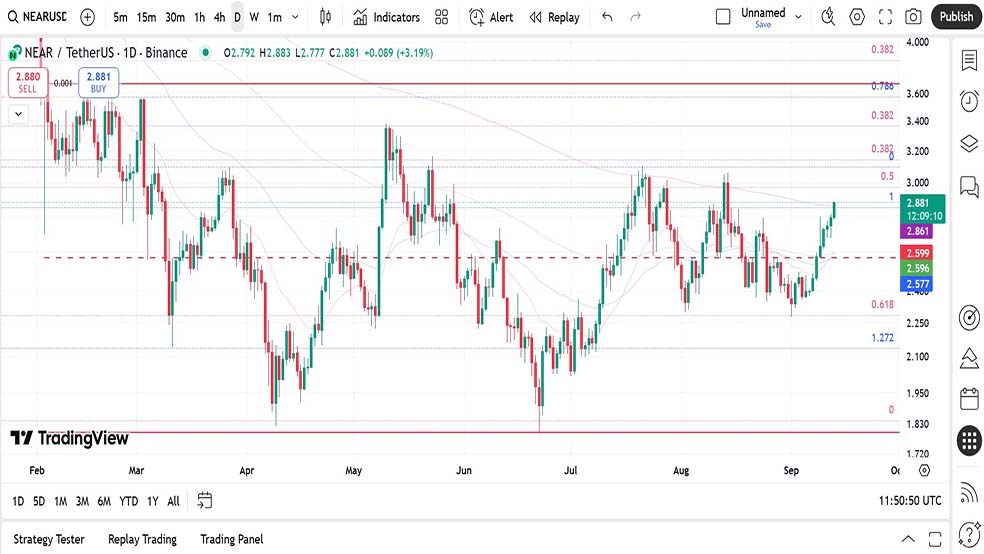The image size is (984, 554).
Task: Open time axis settings gear
Action: (924, 470)
